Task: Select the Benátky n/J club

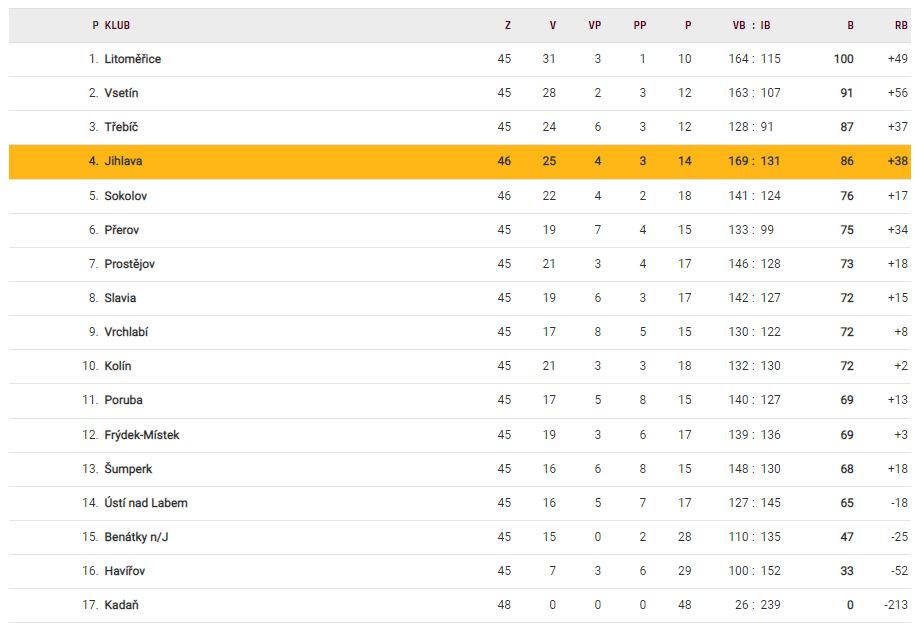Action: tap(135, 537)
